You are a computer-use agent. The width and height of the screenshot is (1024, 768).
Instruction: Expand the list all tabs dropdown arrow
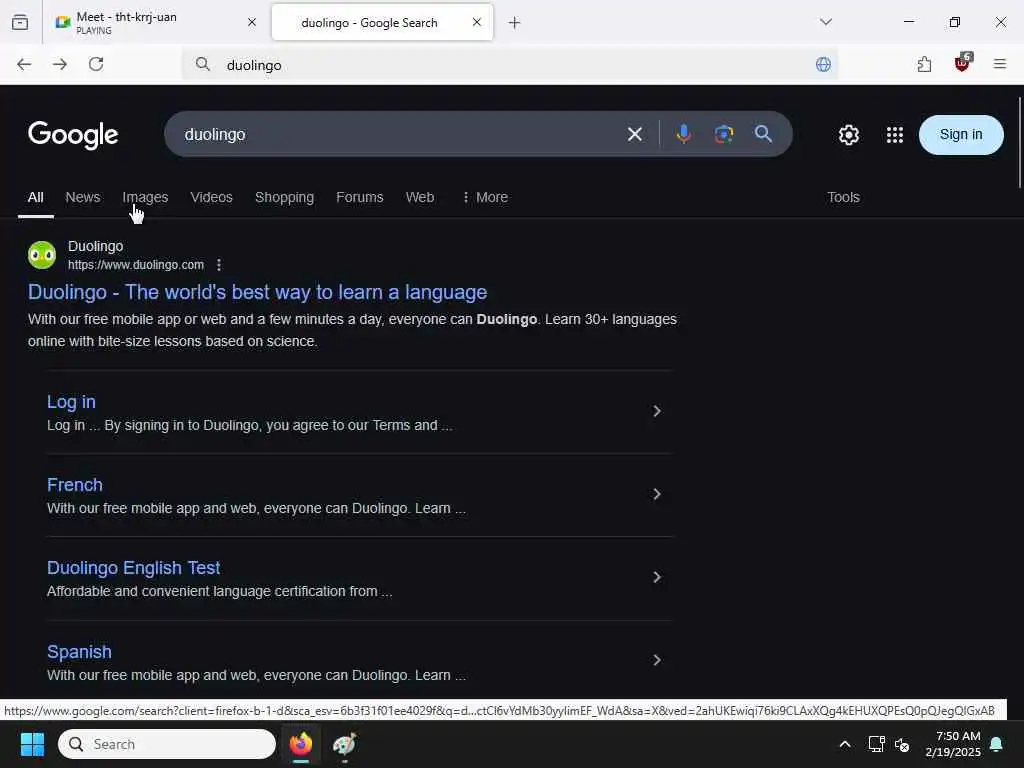coord(825,22)
